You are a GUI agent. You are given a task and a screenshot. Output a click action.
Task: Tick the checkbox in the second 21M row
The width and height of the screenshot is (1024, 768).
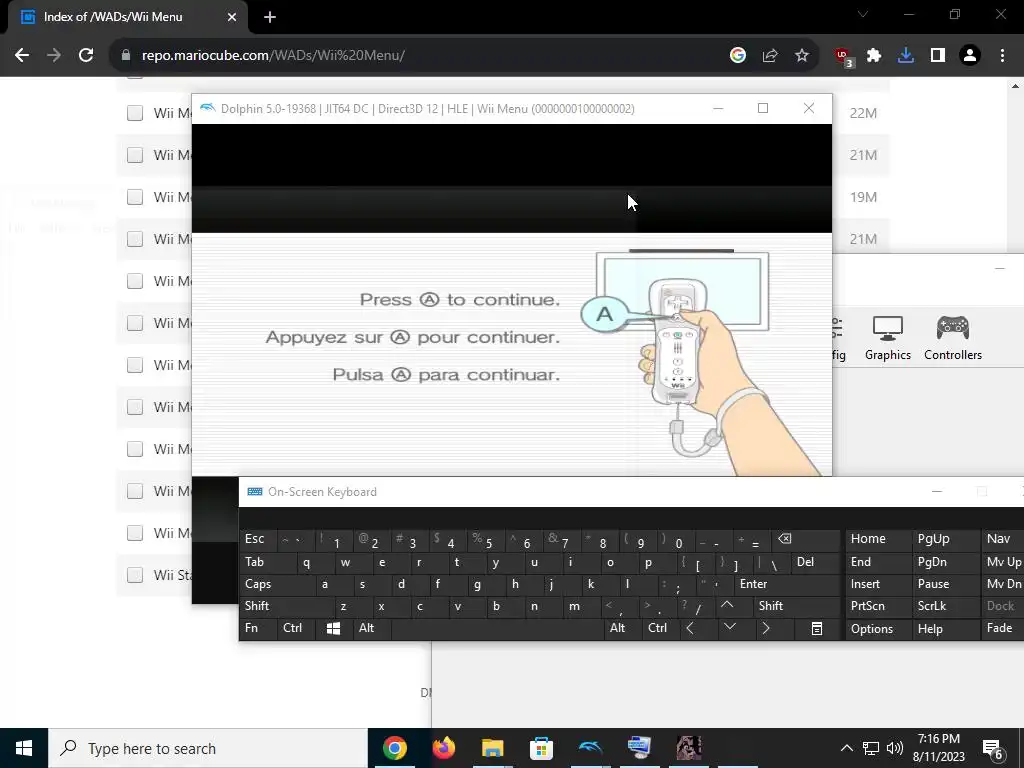[135, 239]
